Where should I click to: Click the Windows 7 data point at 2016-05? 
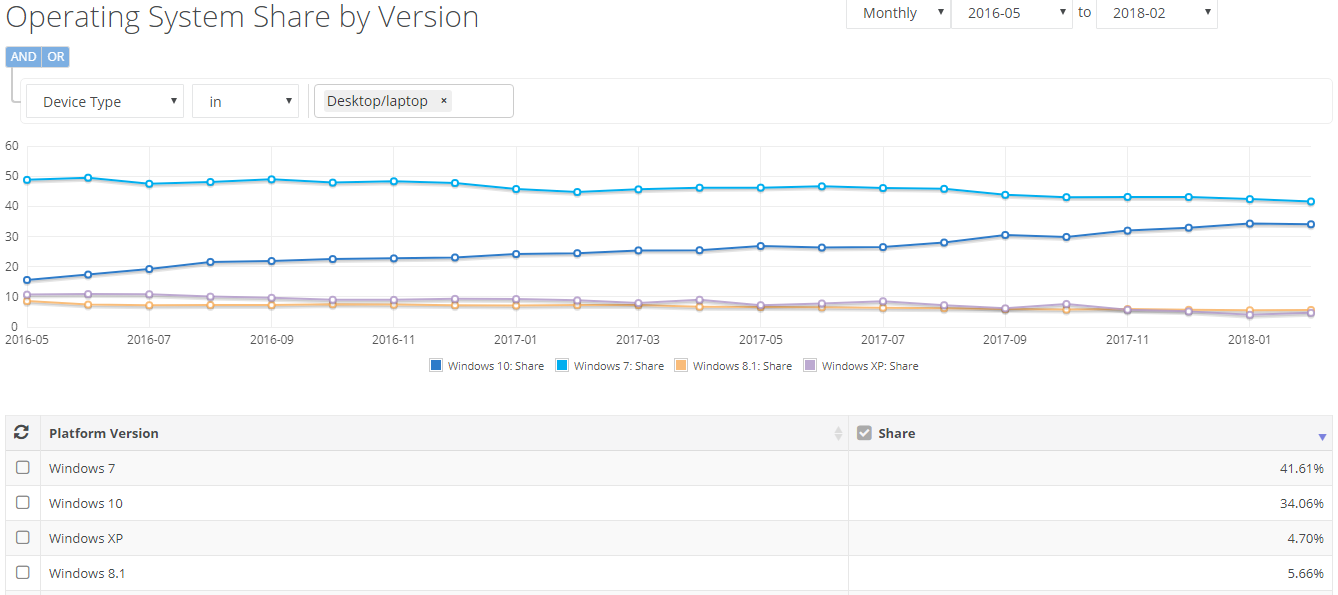pos(27,180)
